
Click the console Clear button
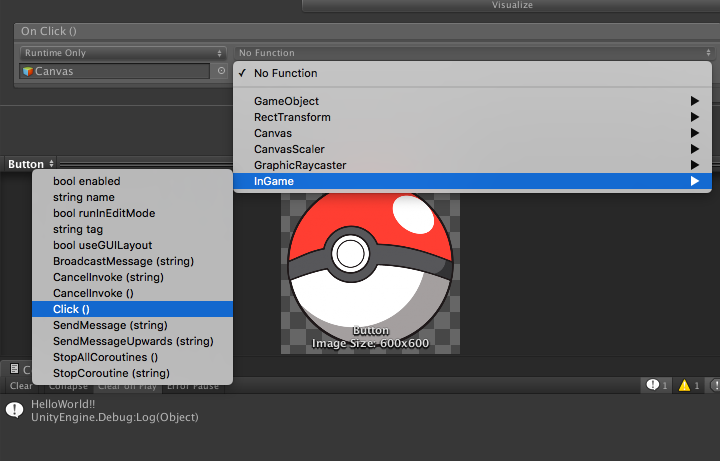coord(21,386)
